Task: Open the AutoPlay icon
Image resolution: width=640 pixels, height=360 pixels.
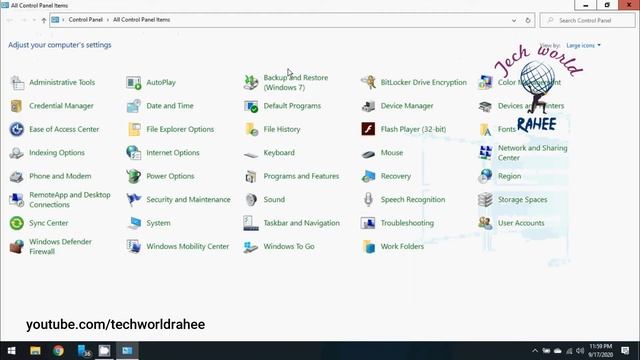Action: (x=134, y=82)
